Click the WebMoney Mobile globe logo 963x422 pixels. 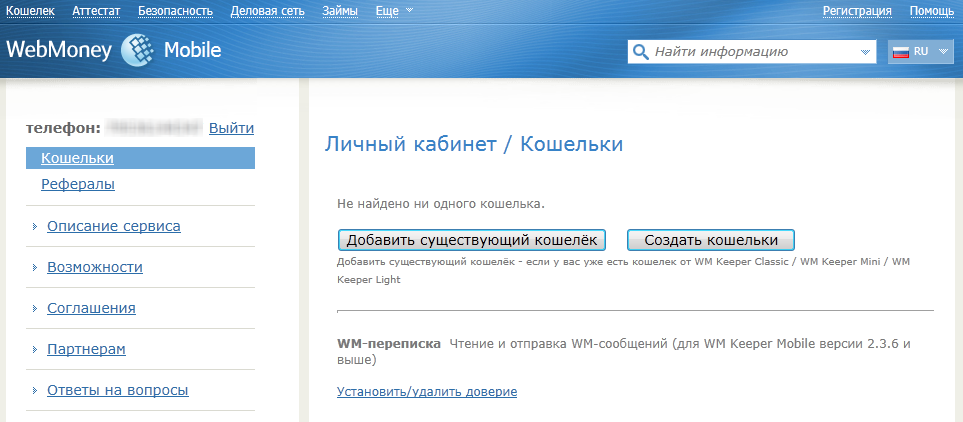pyautogui.click(x=138, y=50)
